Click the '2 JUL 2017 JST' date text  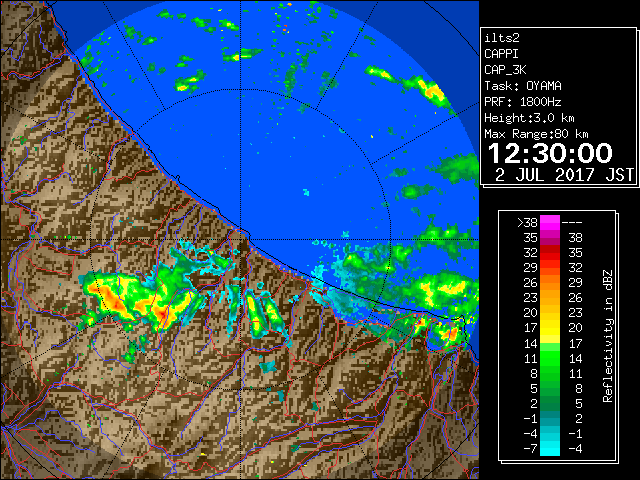pyautogui.click(x=564, y=175)
